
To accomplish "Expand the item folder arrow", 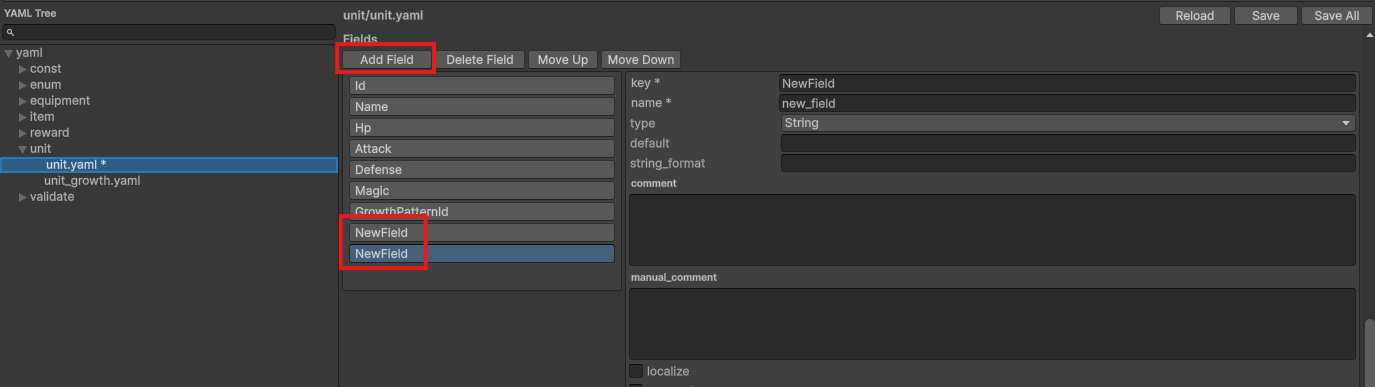I will click(x=23, y=117).
